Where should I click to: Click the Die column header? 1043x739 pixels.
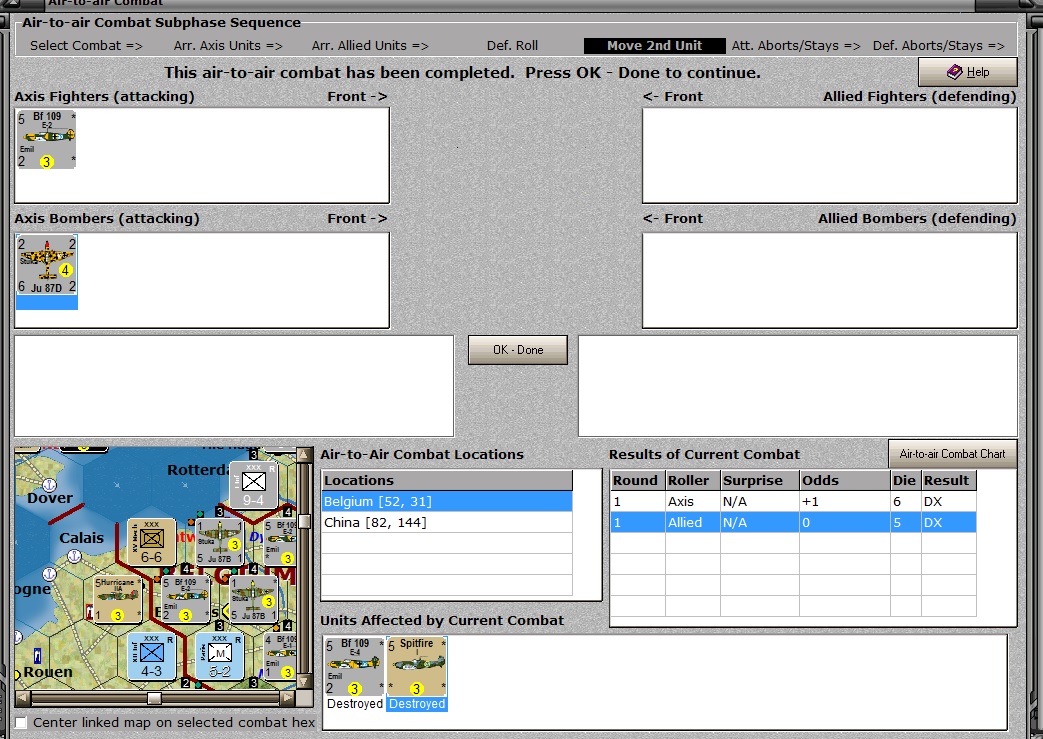(905, 480)
